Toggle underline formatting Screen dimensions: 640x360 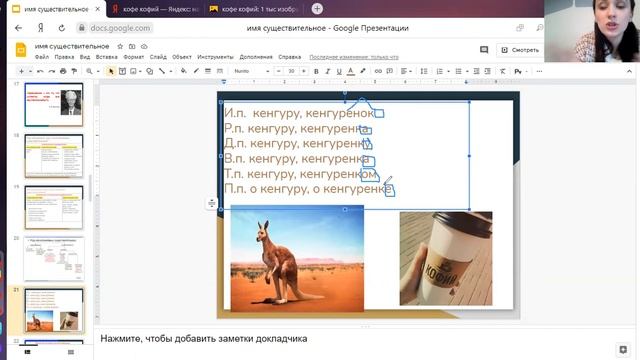(x=339, y=71)
